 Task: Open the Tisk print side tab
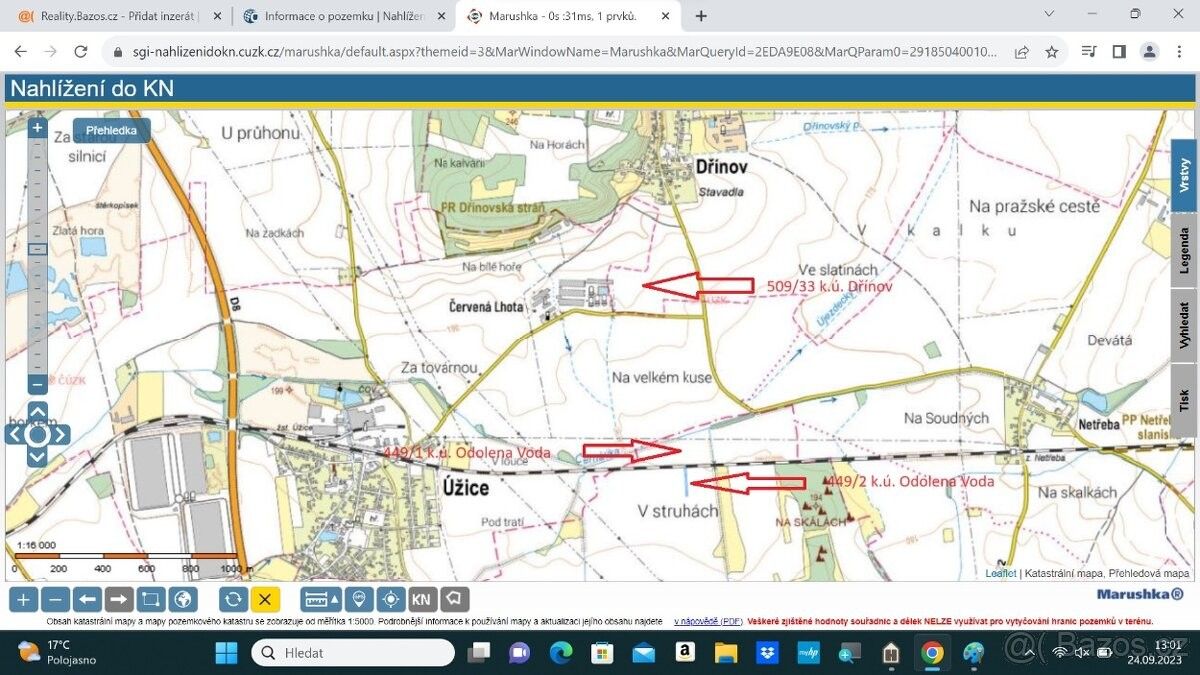click(x=1184, y=400)
